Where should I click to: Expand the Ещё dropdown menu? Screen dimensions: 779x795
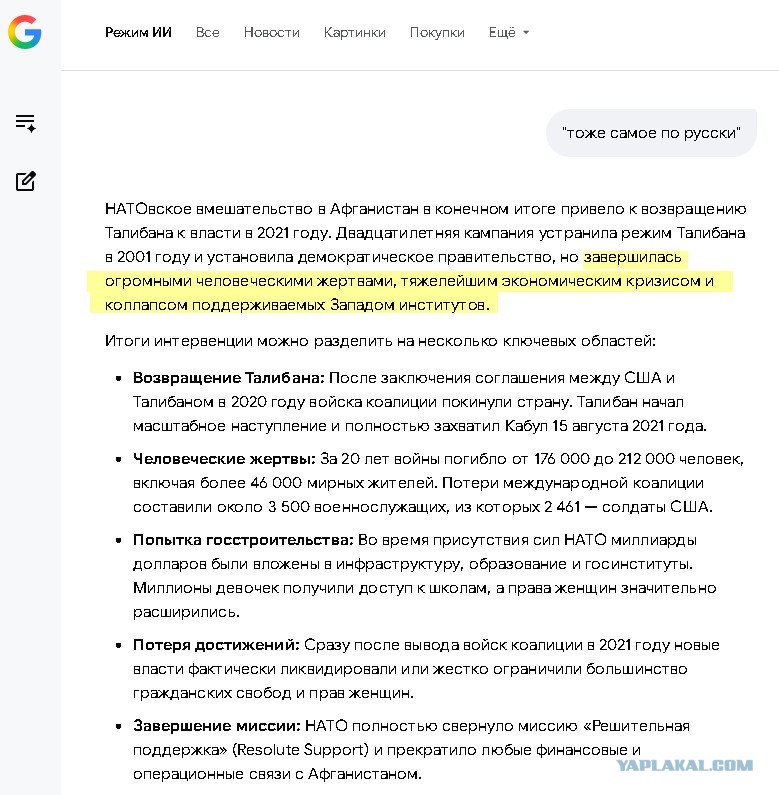(509, 32)
